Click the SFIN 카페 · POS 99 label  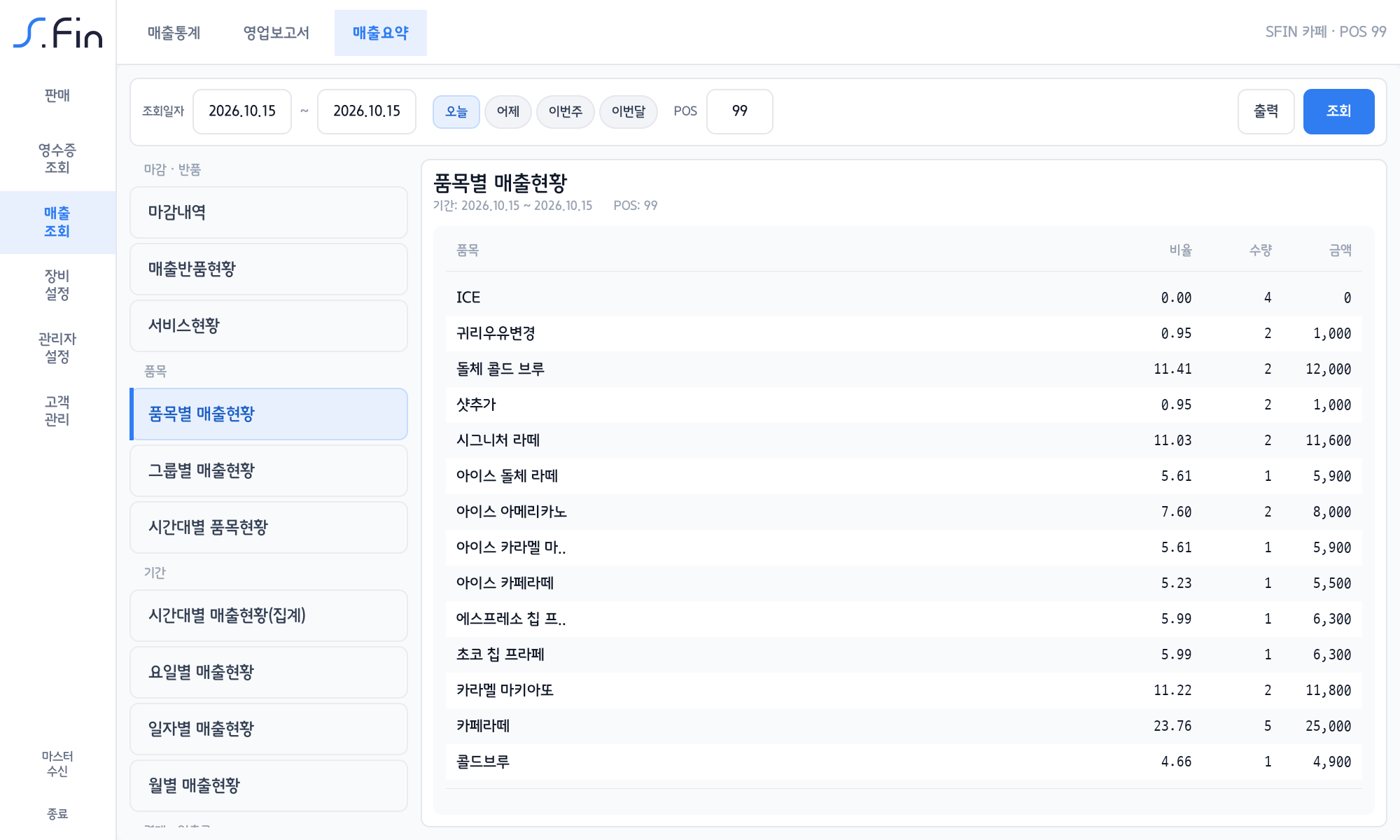point(1325,32)
